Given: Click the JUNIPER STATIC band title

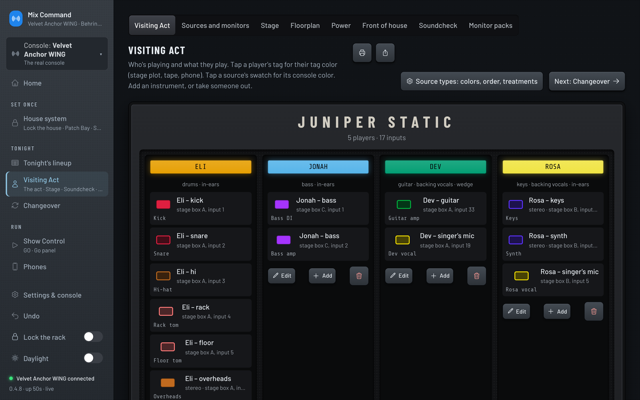Looking at the screenshot, I should click(376, 122).
